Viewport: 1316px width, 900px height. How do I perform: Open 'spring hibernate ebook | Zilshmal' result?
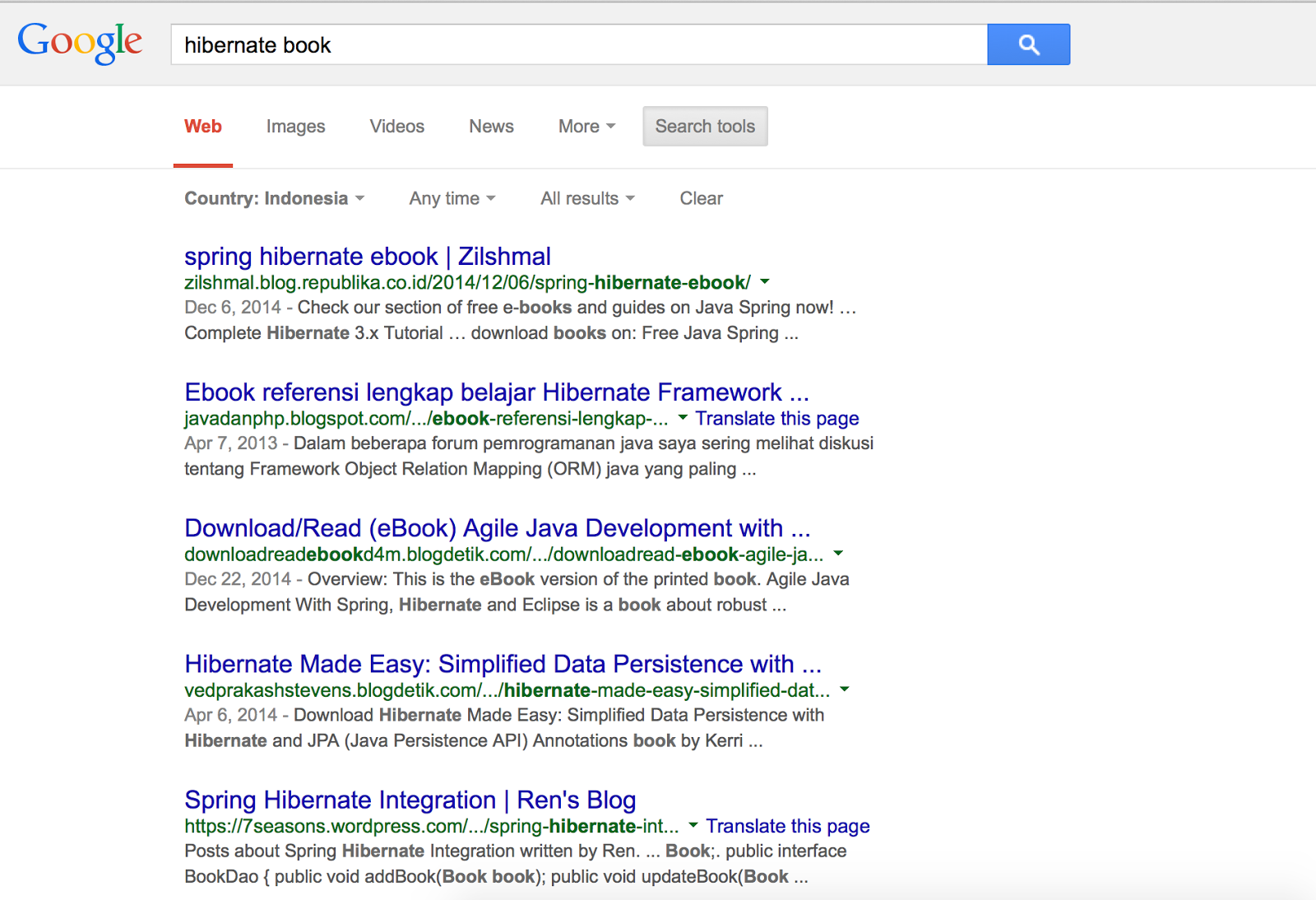368,257
